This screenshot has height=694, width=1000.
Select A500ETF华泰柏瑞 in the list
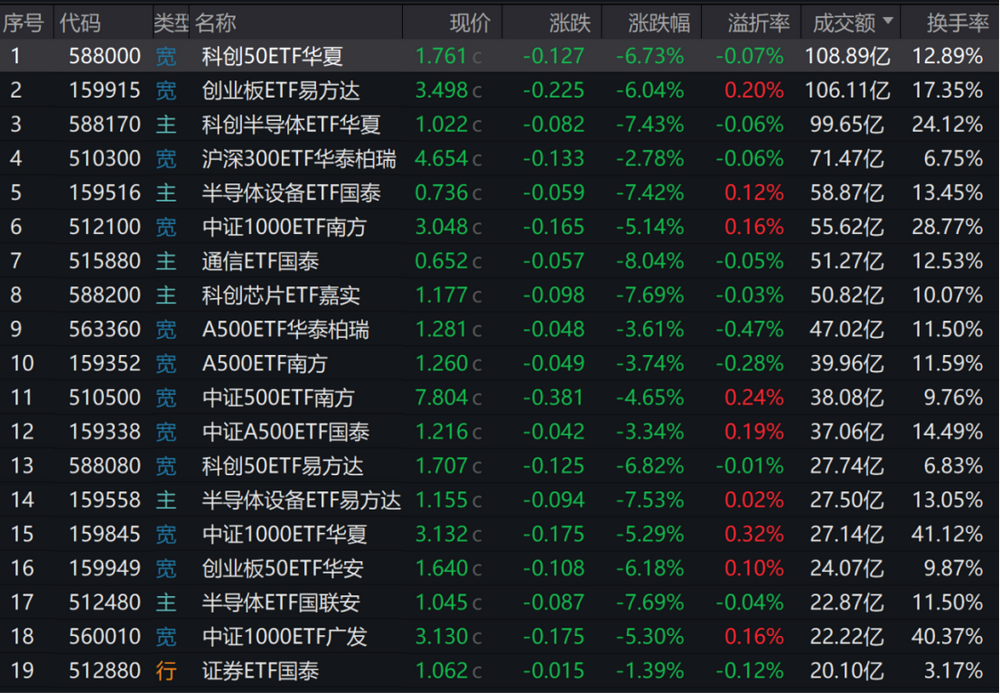click(285, 329)
